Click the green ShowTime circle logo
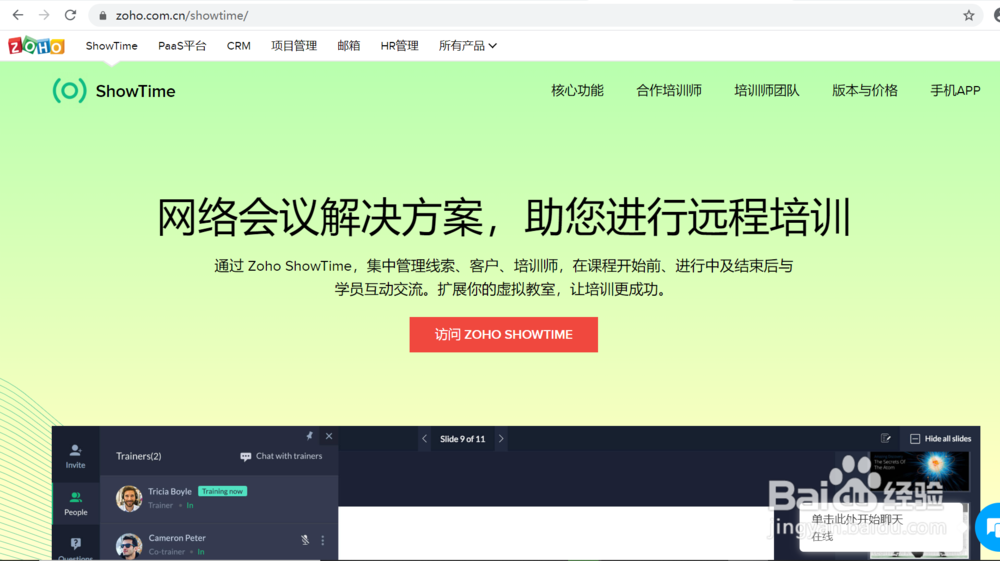1000x561 pixels. pos(69,91)
